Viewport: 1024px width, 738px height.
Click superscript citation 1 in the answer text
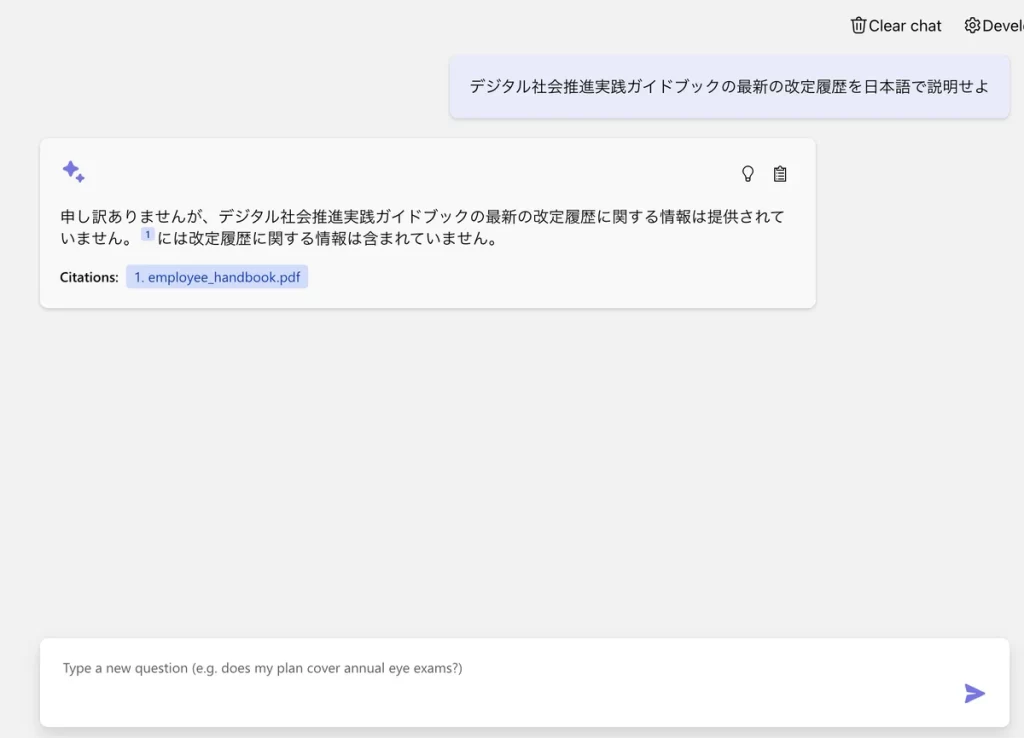click(x=147, y=235)
